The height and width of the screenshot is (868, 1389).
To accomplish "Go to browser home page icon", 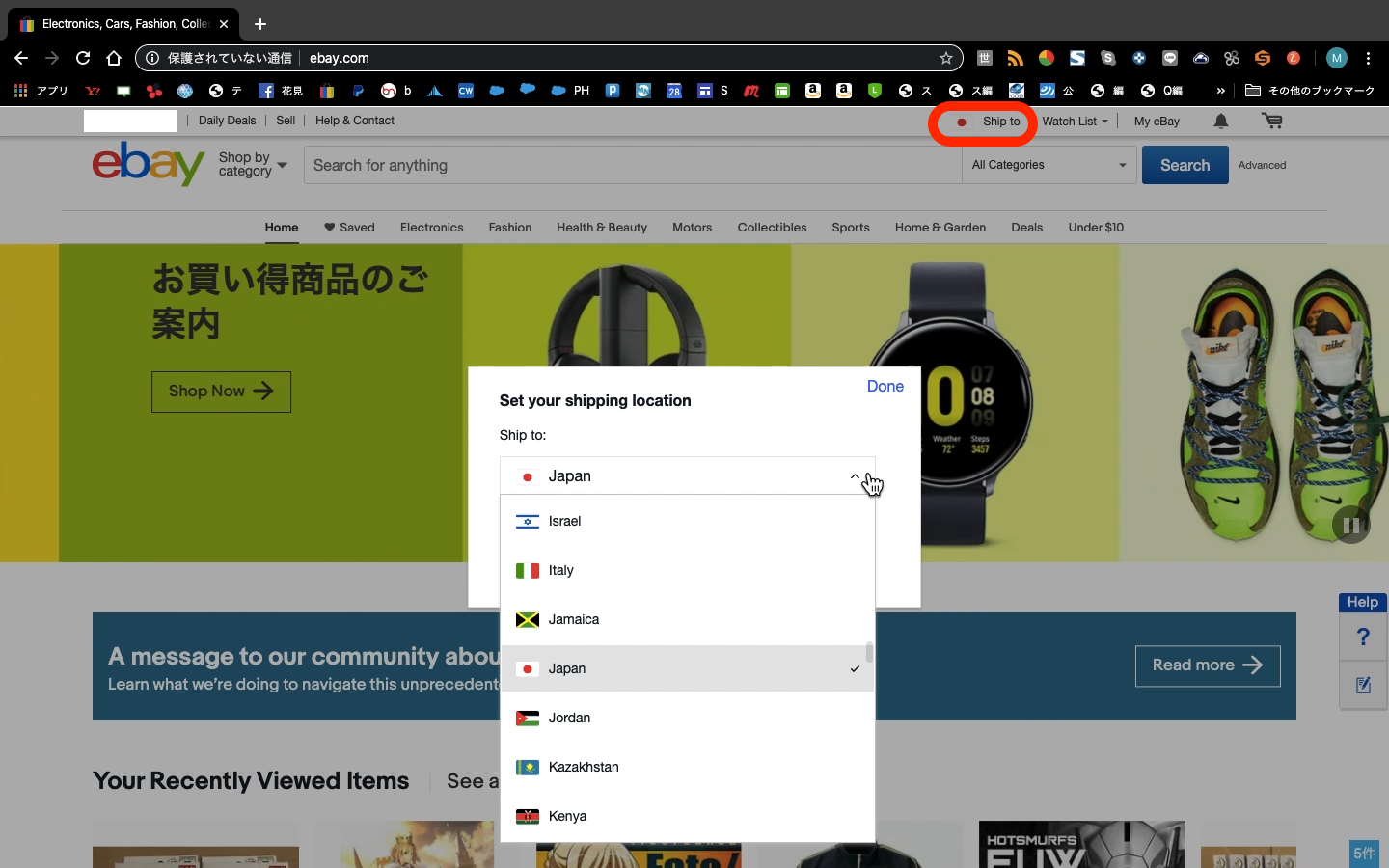I will (114, 58).
